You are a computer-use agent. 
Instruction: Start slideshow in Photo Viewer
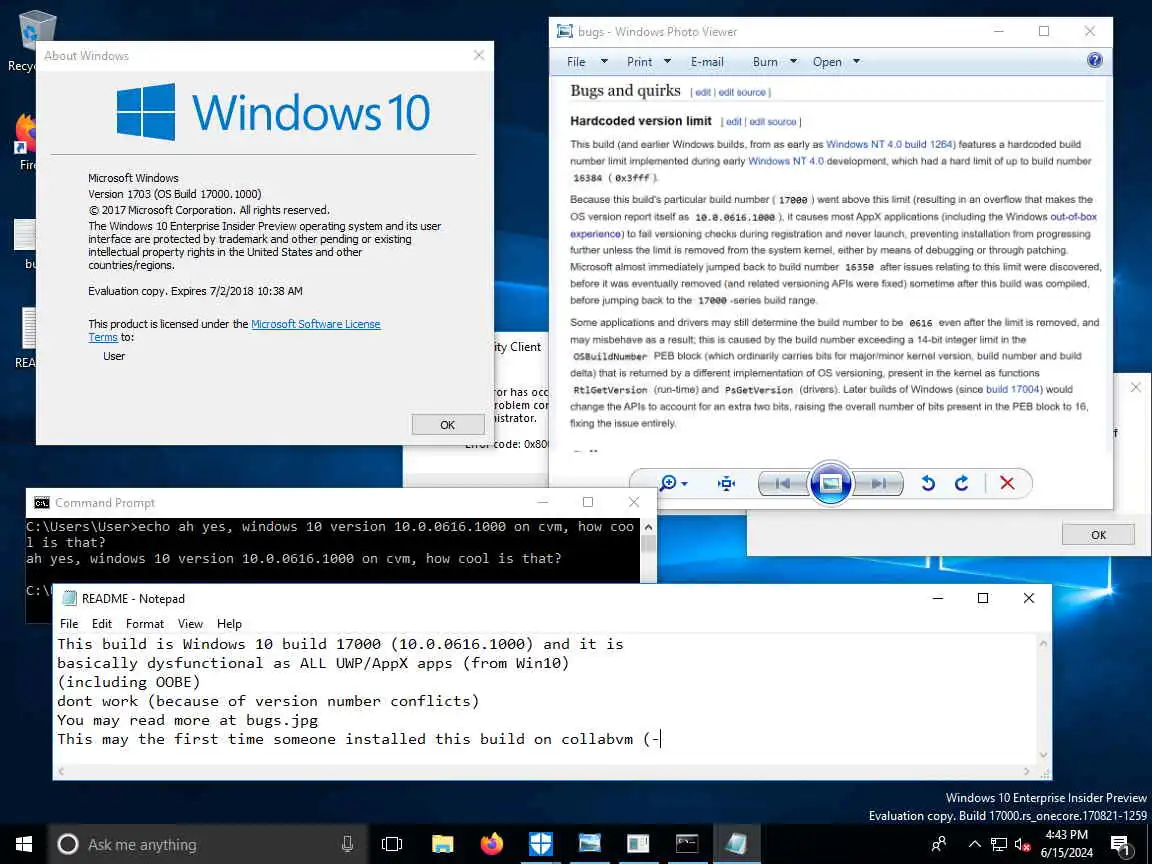pyautogui.click(x=830, y=483)
